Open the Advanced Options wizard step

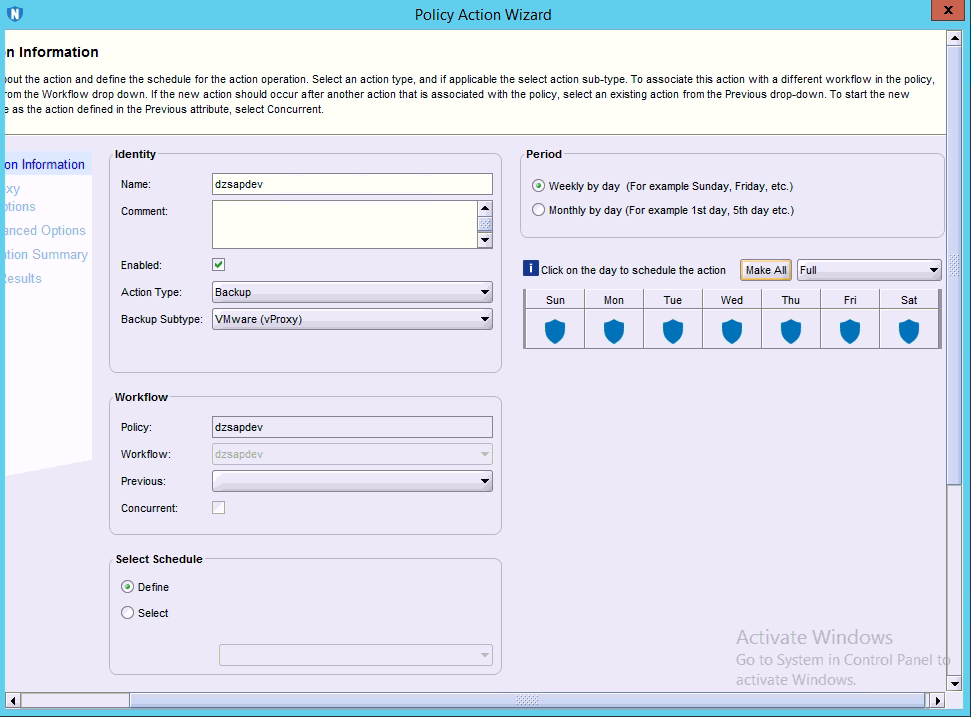(43, 230)
